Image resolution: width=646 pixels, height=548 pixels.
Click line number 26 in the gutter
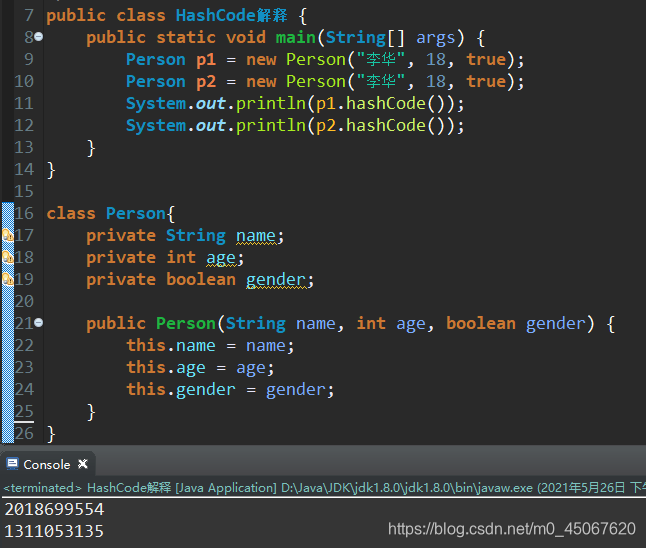pyautogui.click(x=24, y=433)
